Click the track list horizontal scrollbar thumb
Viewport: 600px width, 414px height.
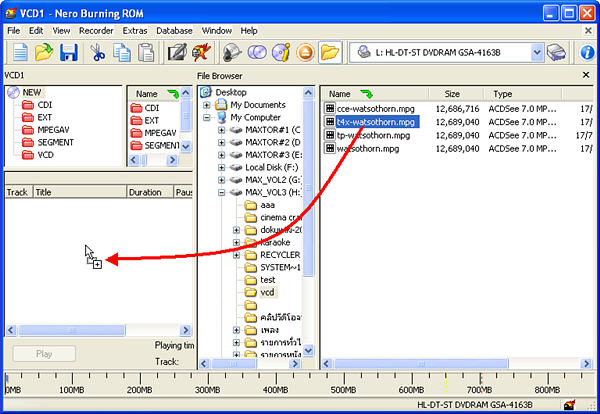[72, 330]
